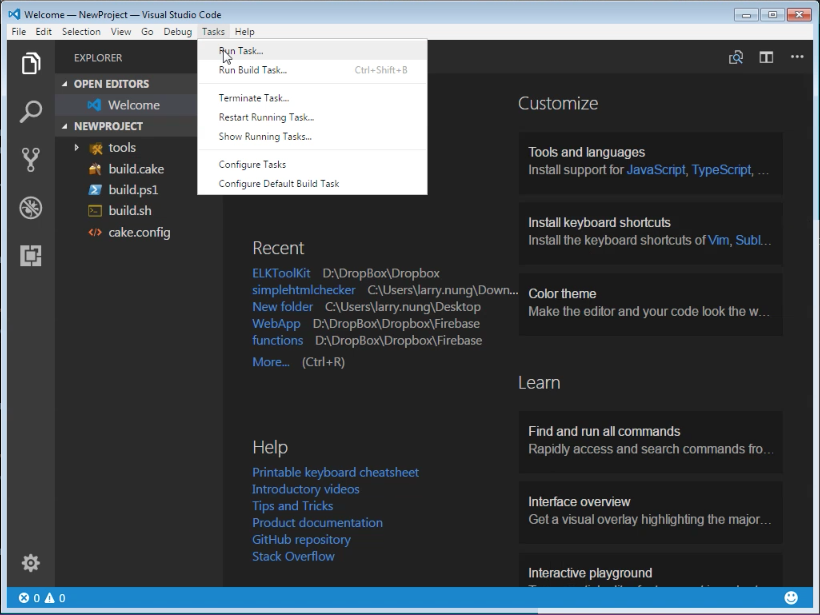This screenshot has width=820, height=615.
Task: Click the Open Changes icon in the editor toolbar
Action: [x=736, y=57]
